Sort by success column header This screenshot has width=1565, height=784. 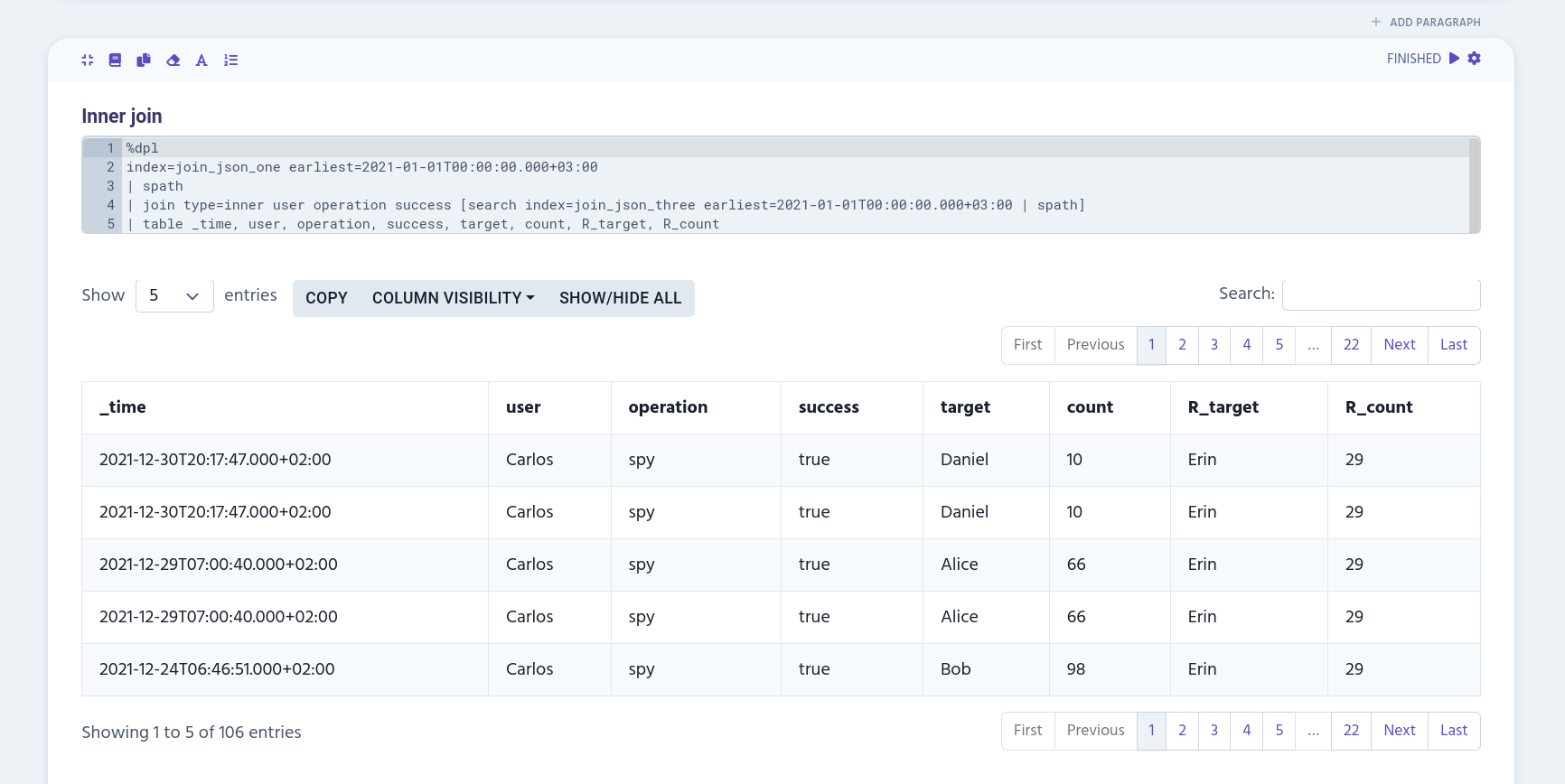pyautogui.click(x=852, y=407)
